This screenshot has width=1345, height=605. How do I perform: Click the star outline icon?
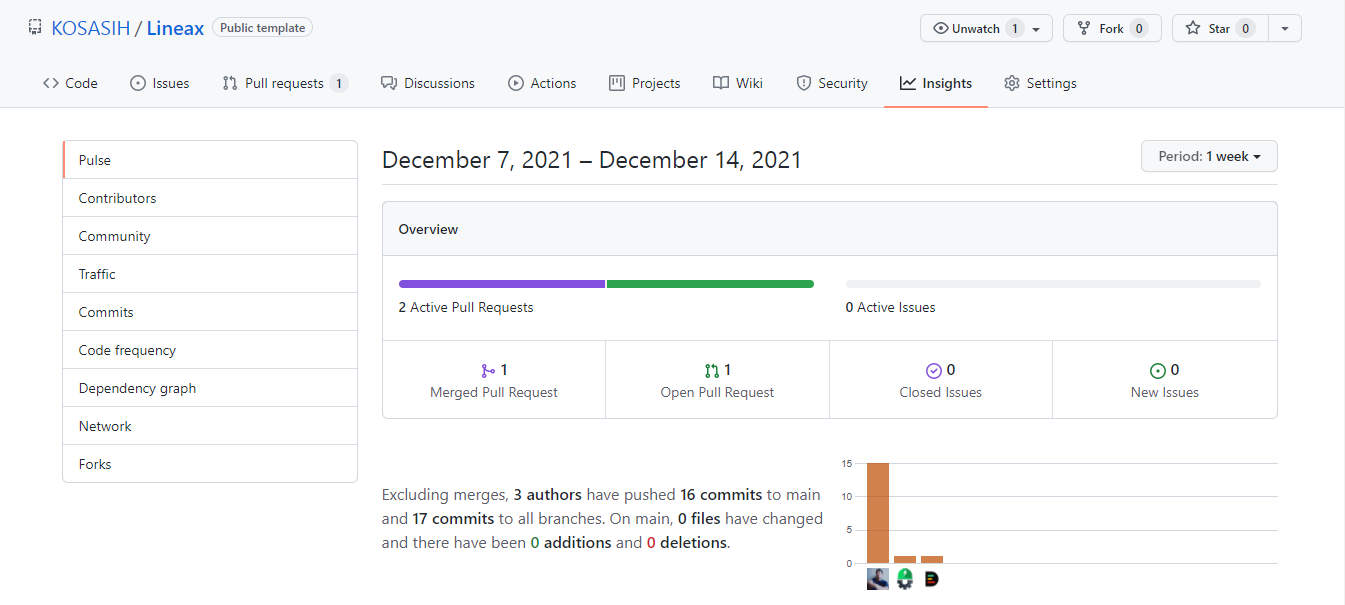[1192, 28]
